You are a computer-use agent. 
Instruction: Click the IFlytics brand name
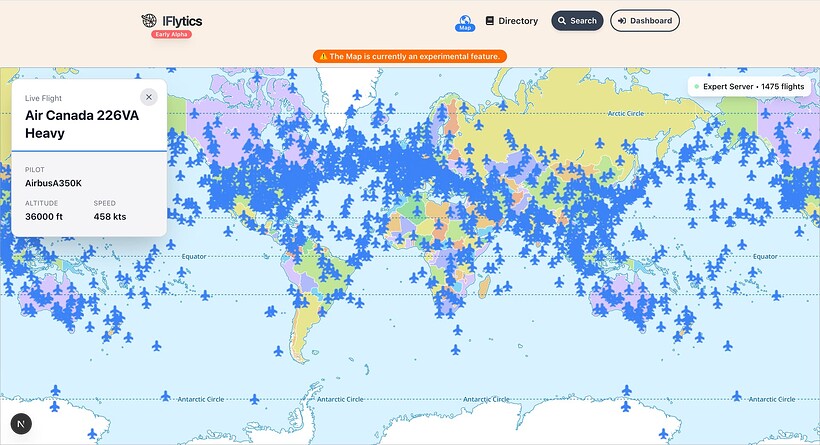pyautogui.click(x=182, y=21)
